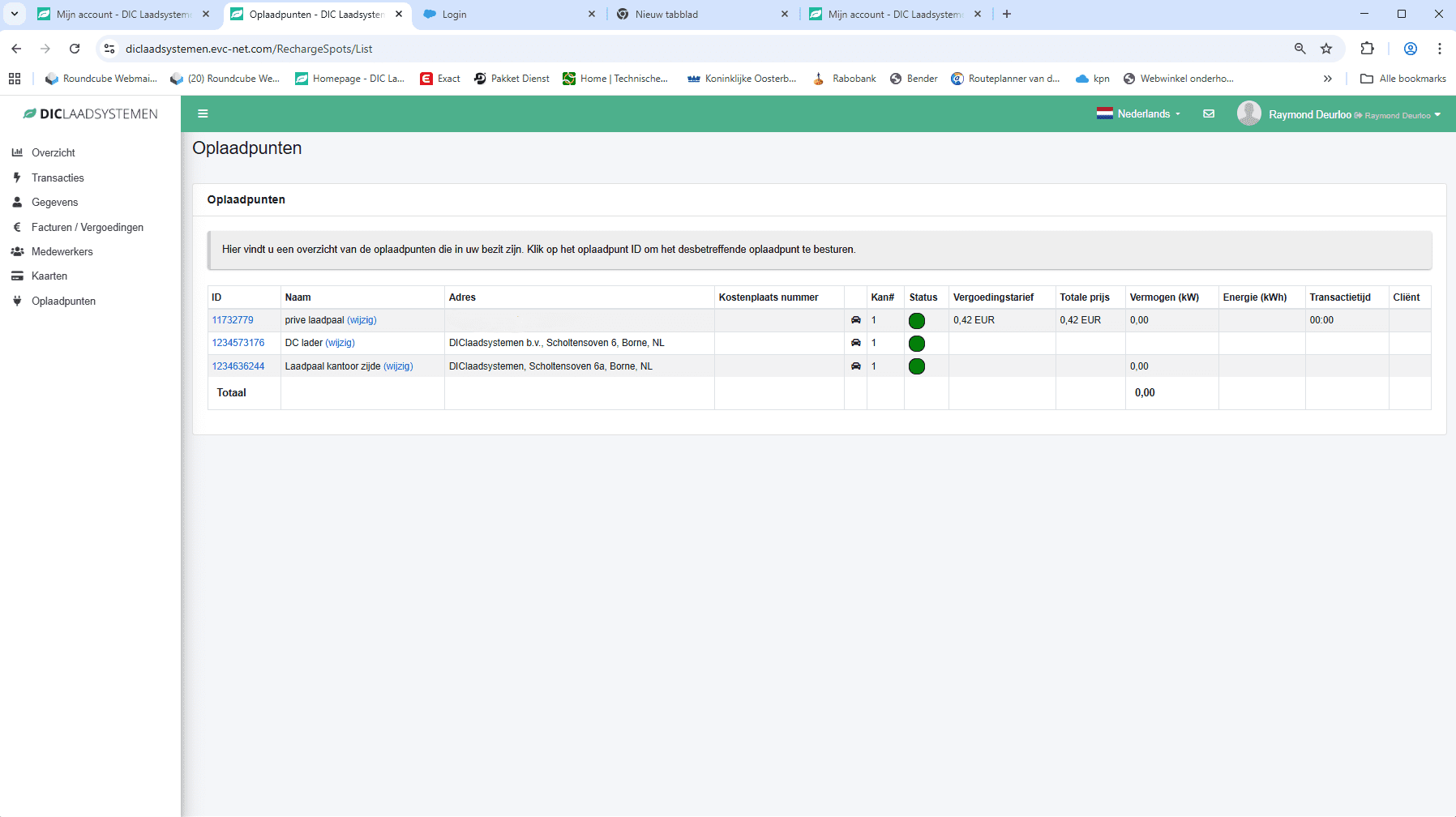Open the apps grid in bookmarks bar
The width and height of the screenshot is (1456, 817).
click(x=15, y=79)
